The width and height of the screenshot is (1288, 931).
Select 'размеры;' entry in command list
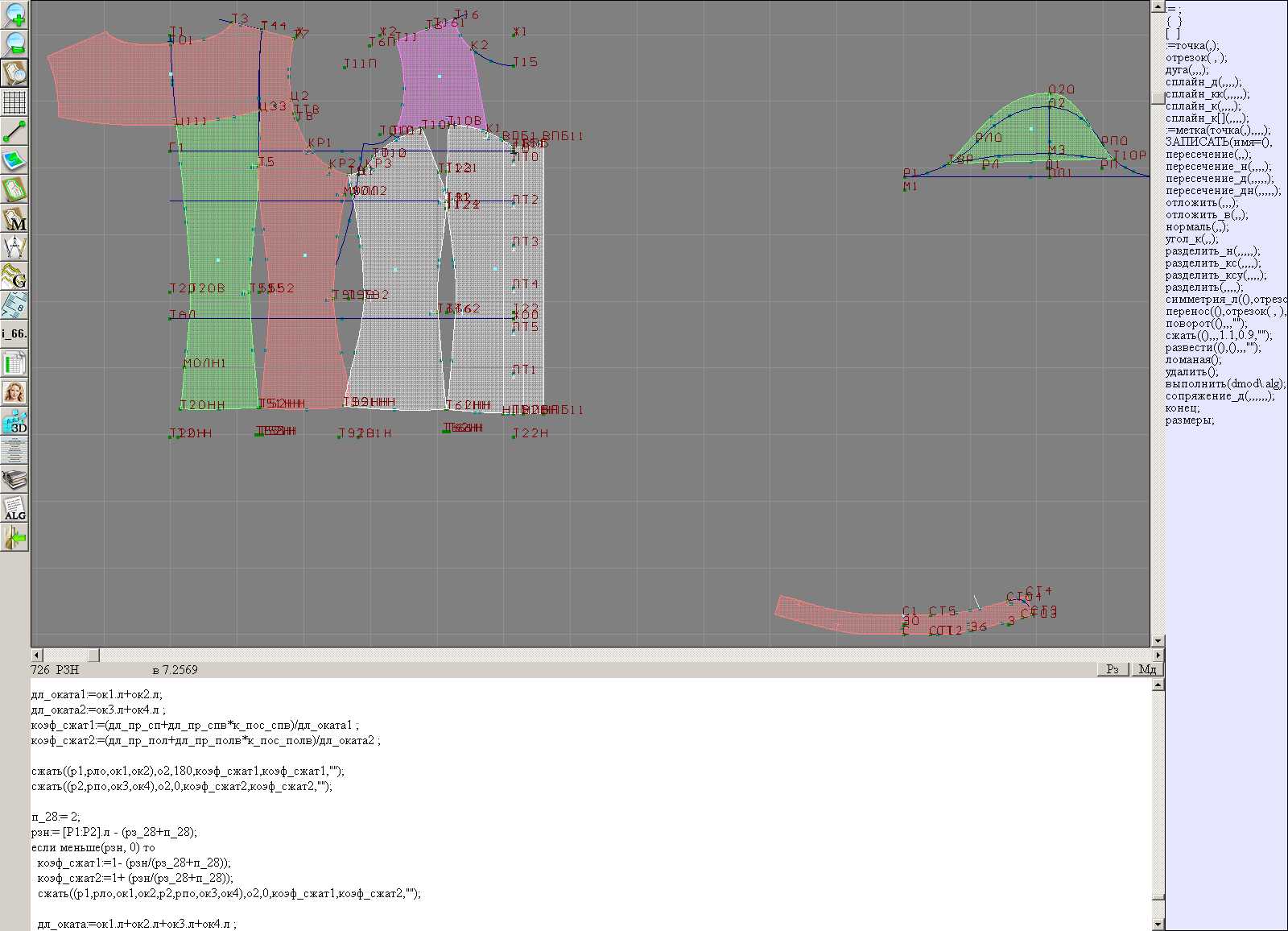point(1189,420)
